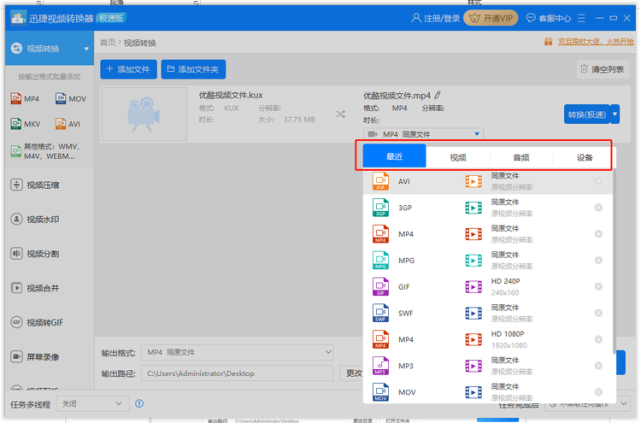The image size is (641, 423).
Task: Choose MP3 in recent formats list
Action: point(488,366)
